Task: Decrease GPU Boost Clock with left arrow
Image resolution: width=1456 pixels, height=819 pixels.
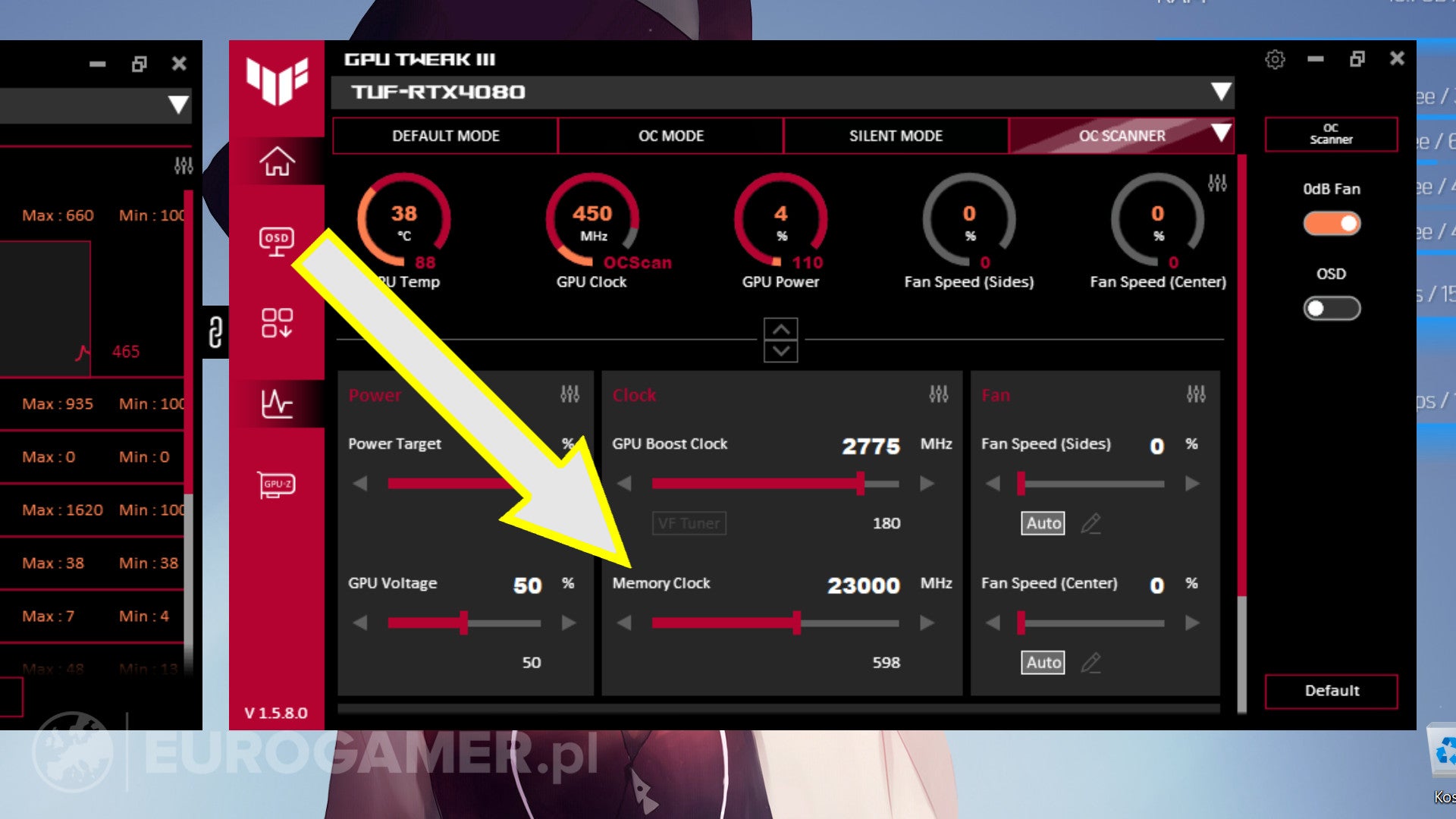Action: tap(624, 484)
